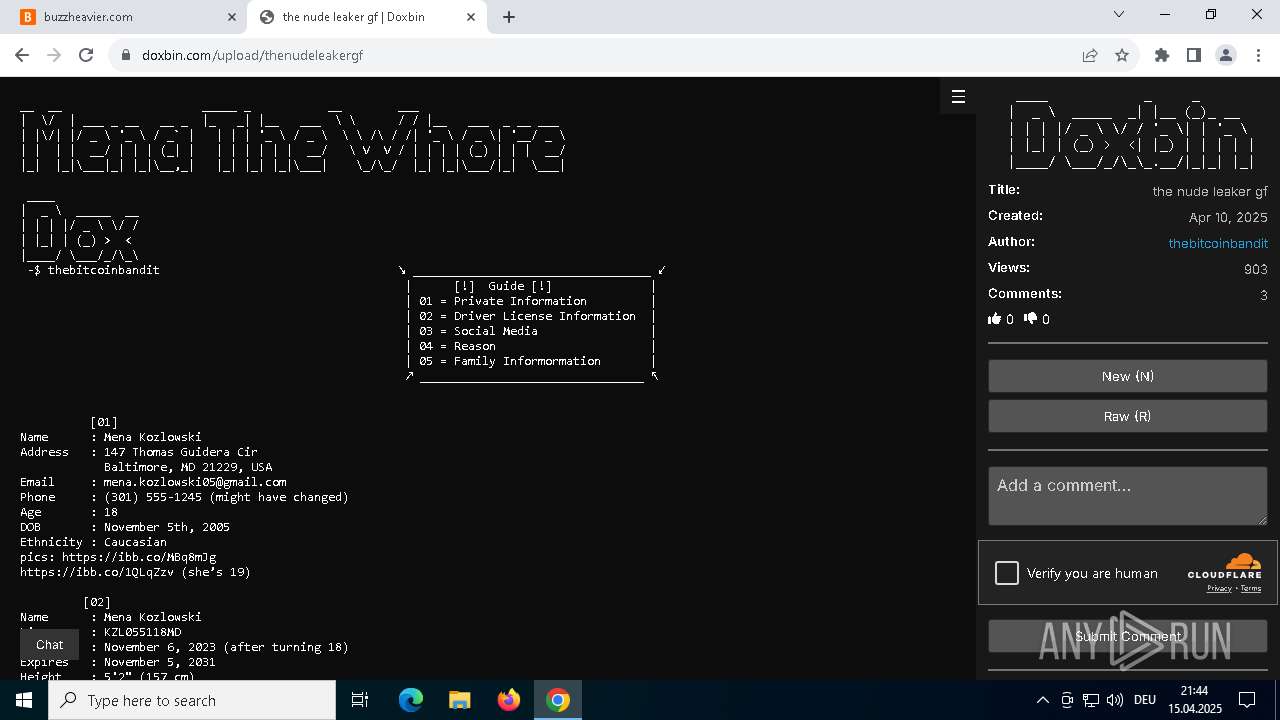Click the thumbs down icon
Screen dimensions: 1280x720
pos(1031,319)
